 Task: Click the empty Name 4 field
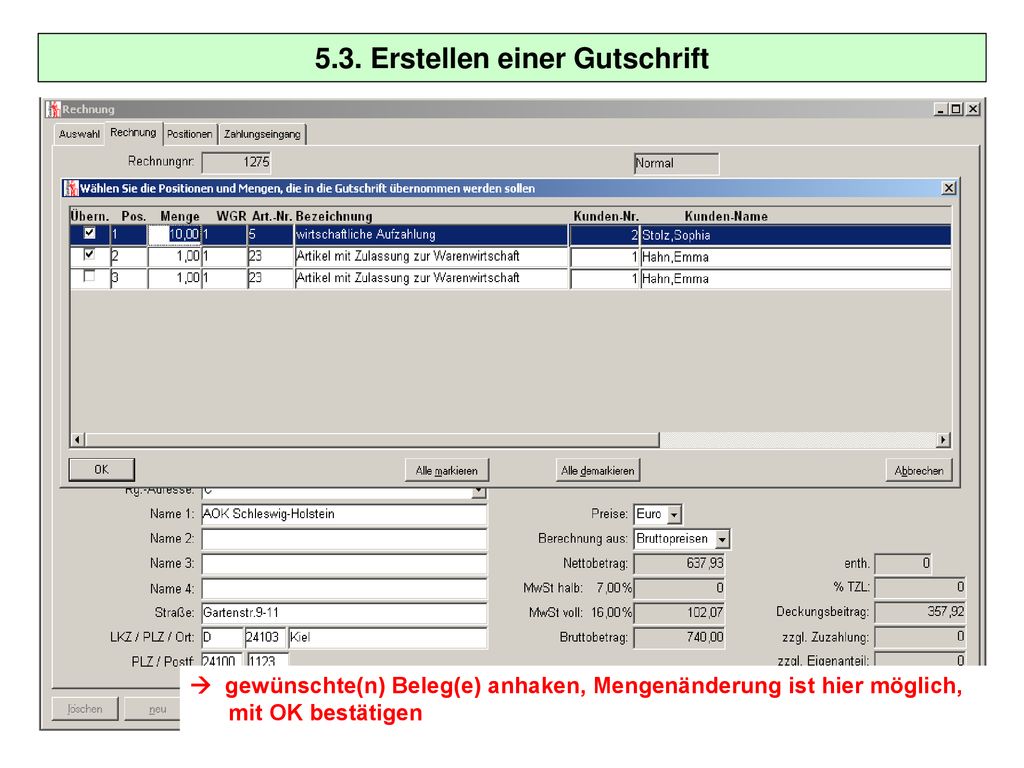(344, 589)
